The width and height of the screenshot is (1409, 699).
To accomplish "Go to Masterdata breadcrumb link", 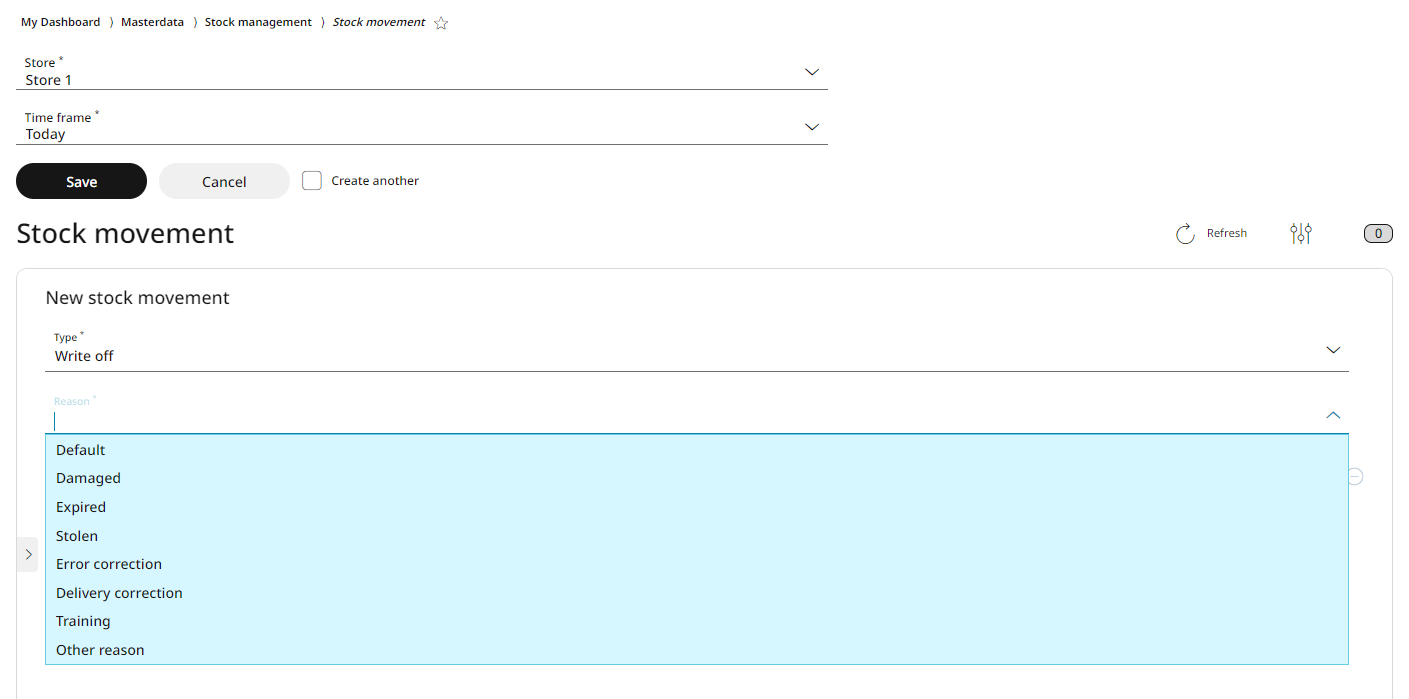I will click(x=152, y=22).
